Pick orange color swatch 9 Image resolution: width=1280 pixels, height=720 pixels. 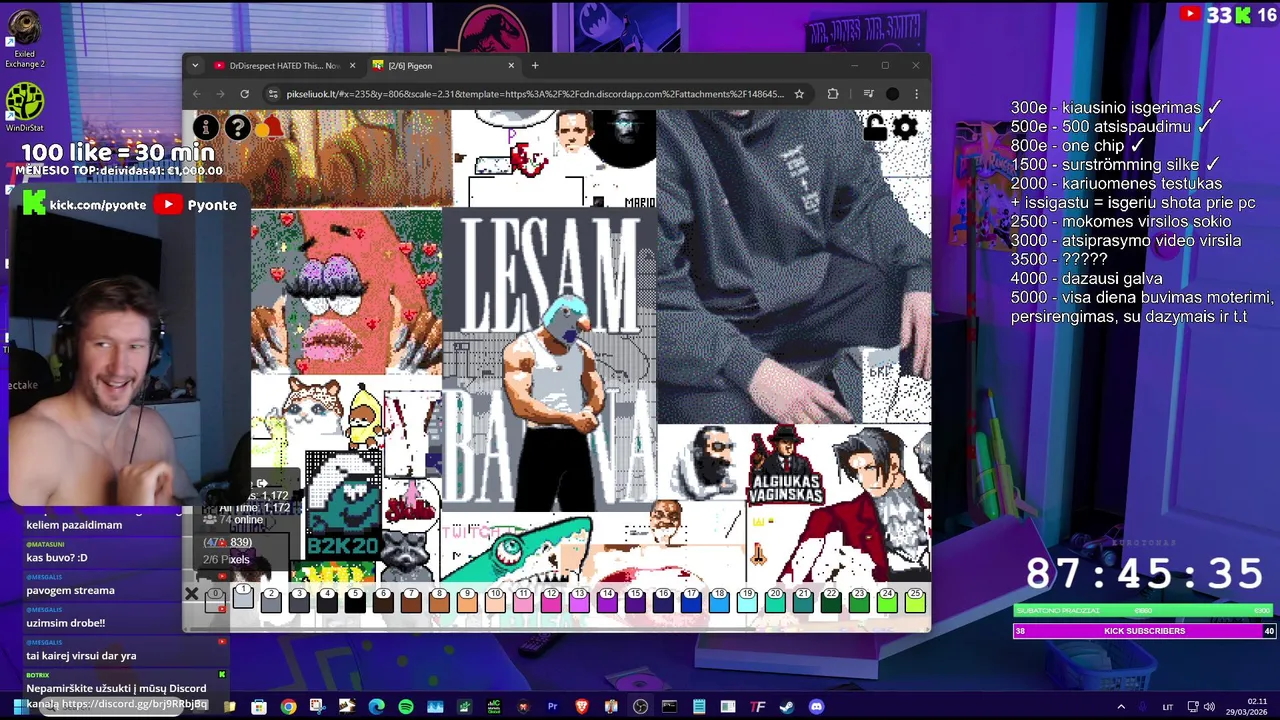tap(467, 600)
